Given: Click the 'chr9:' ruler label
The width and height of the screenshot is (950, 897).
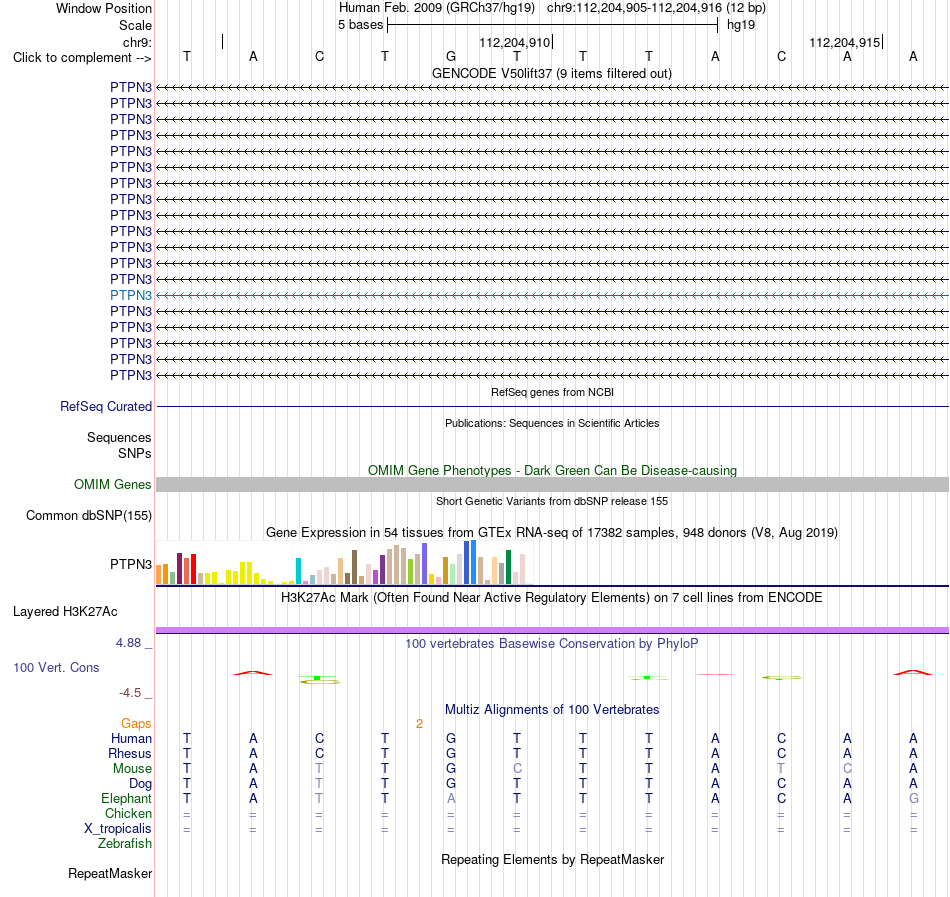Looking at the screenshot, I should (137, 42).
